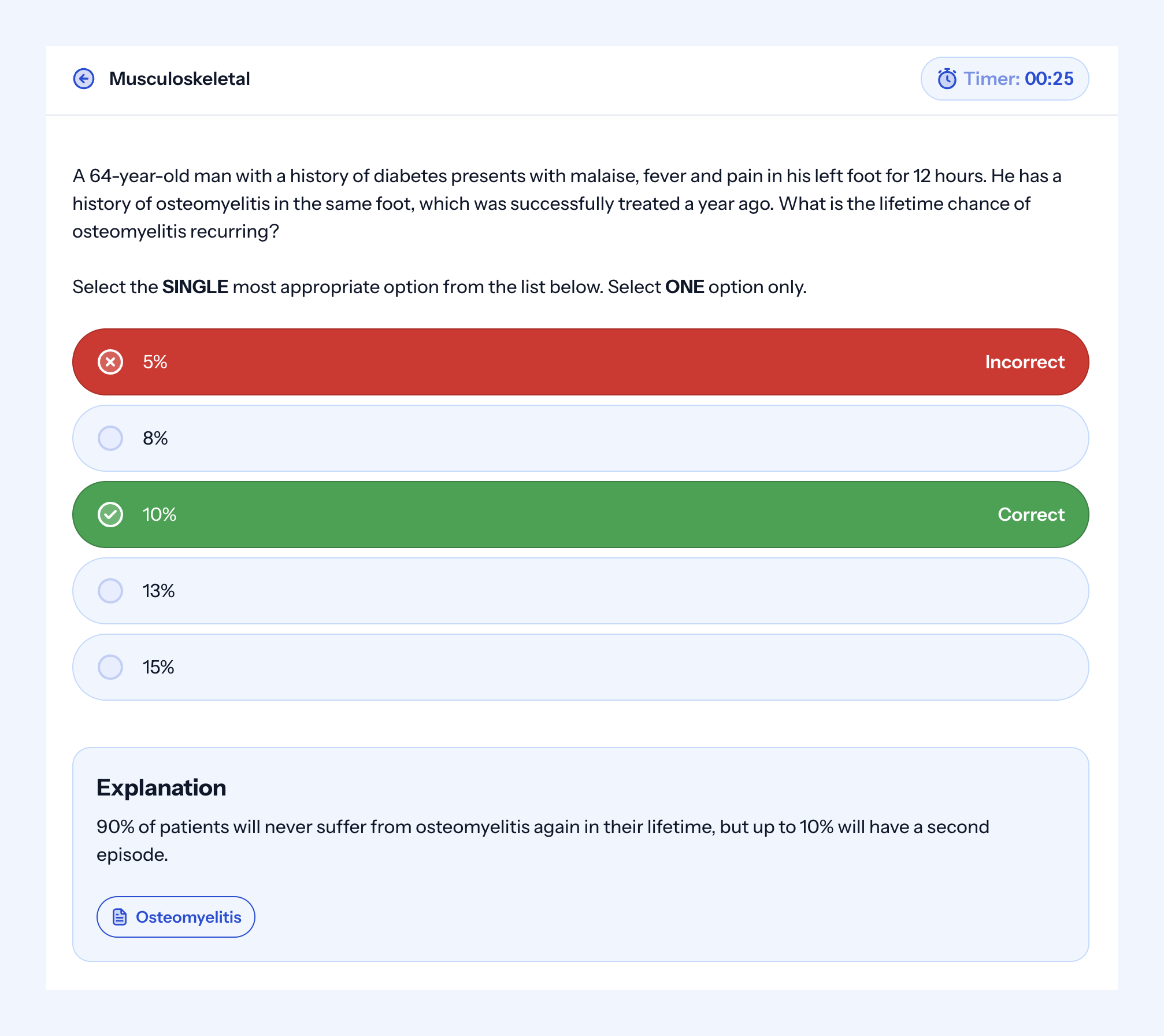
Task: Click the red X icon on 5% answer
Action: (x=110, y=362)
